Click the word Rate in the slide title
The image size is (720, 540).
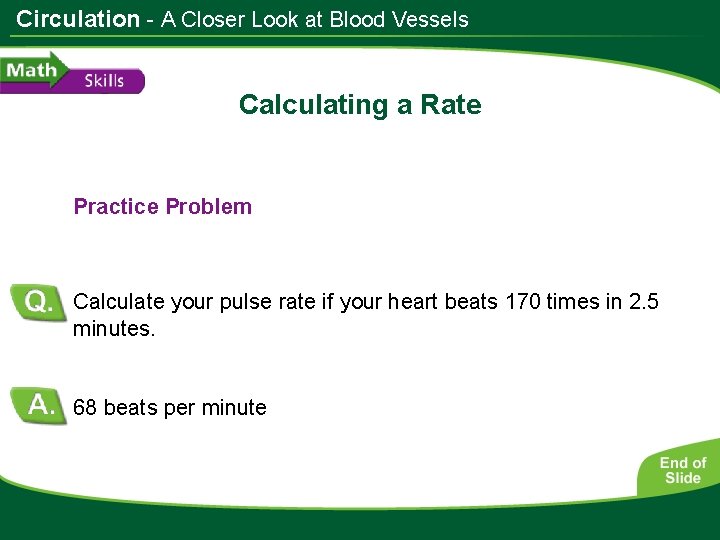453,105
